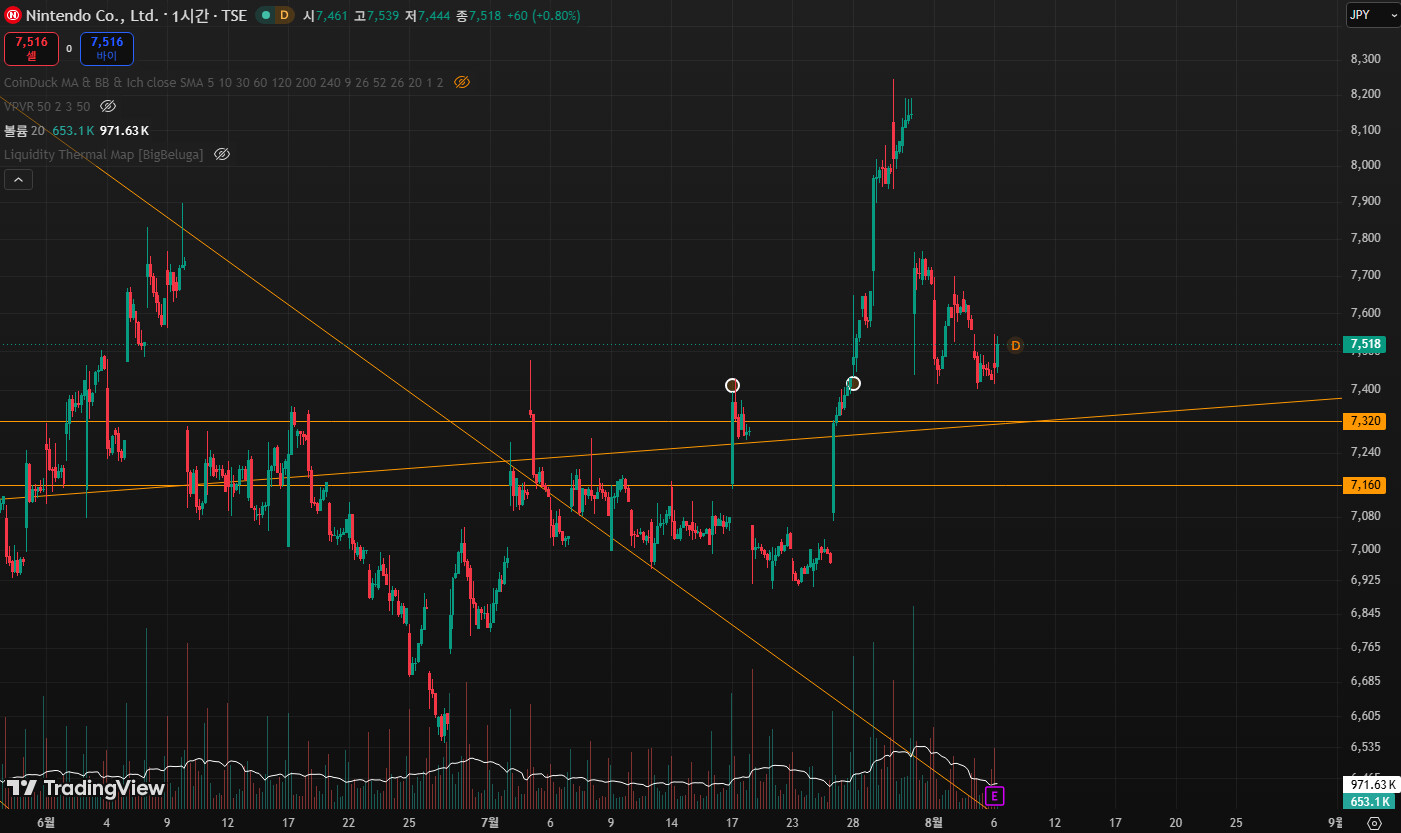
Task: Click the Nintendo logo icon
Action: 14,15
